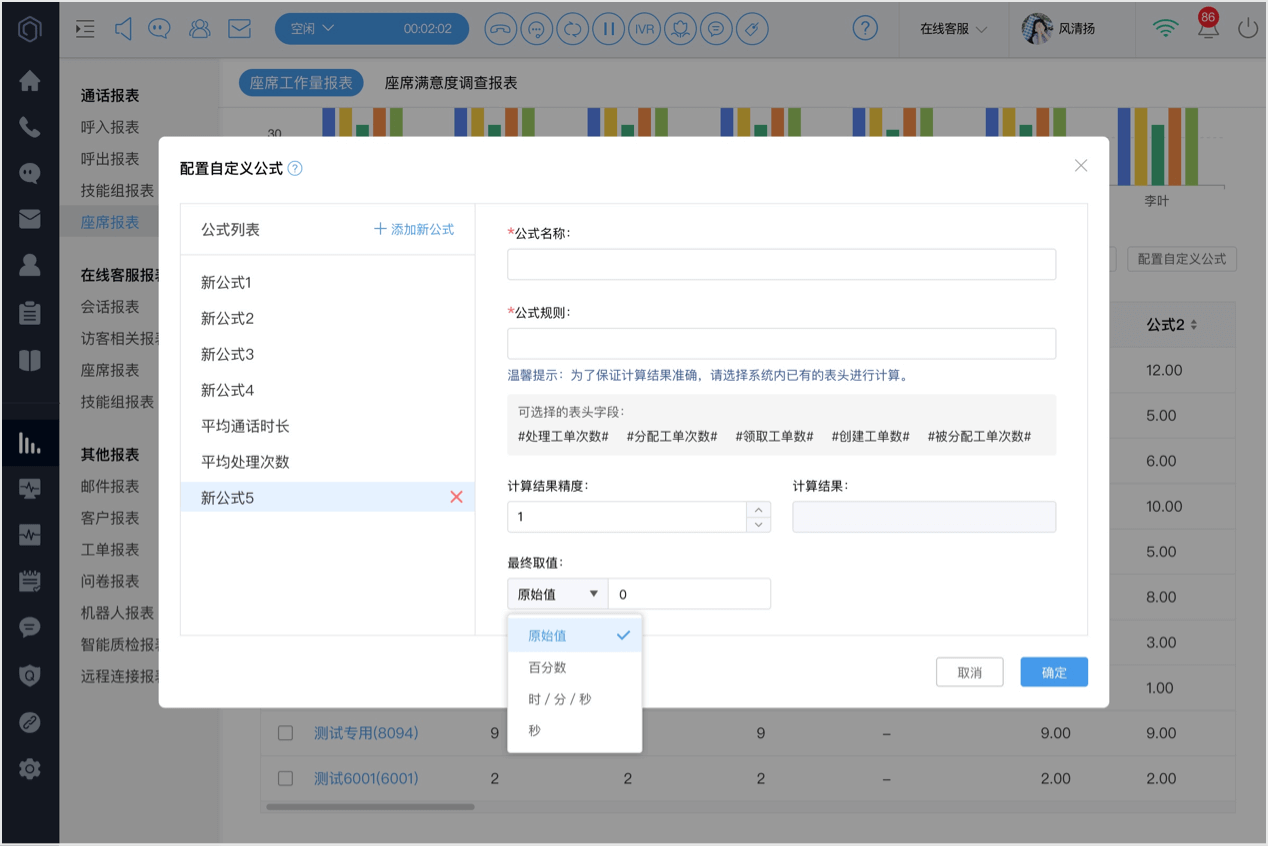Open the book knowledge icon in left sidebar
This screenshot has height=846, width=1268.
[x=30, y=360]
